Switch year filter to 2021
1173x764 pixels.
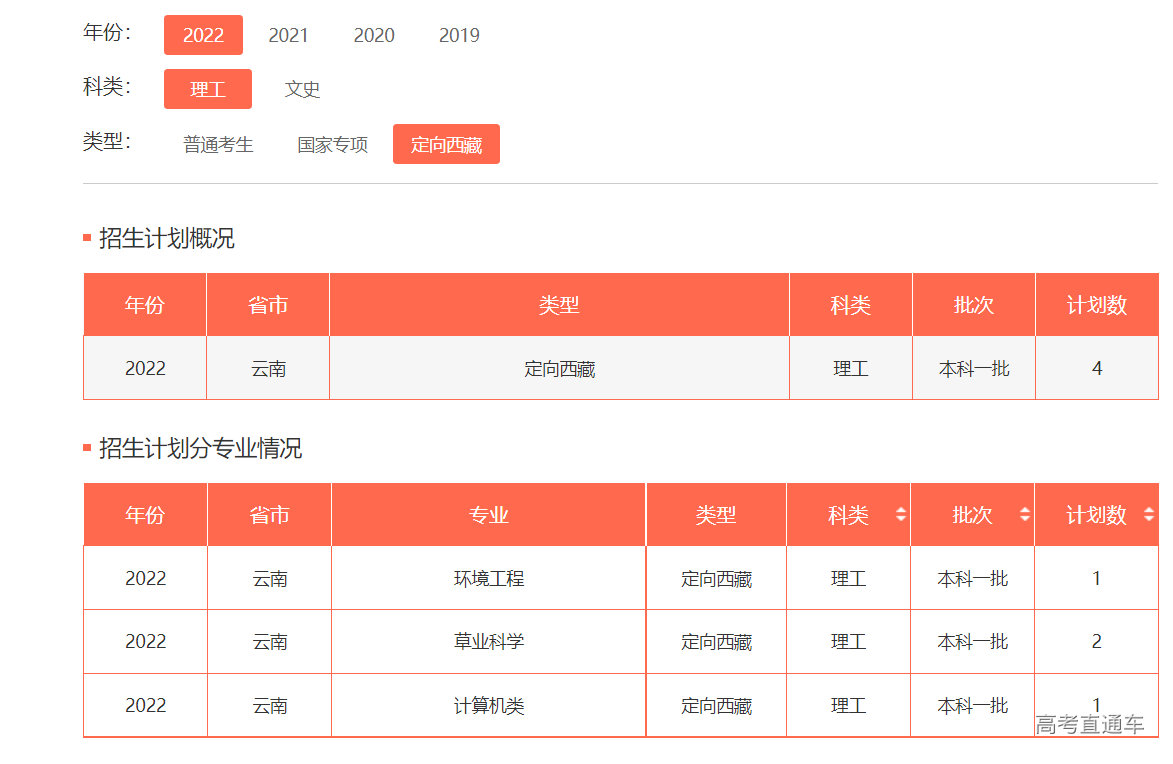click(289, 34)
